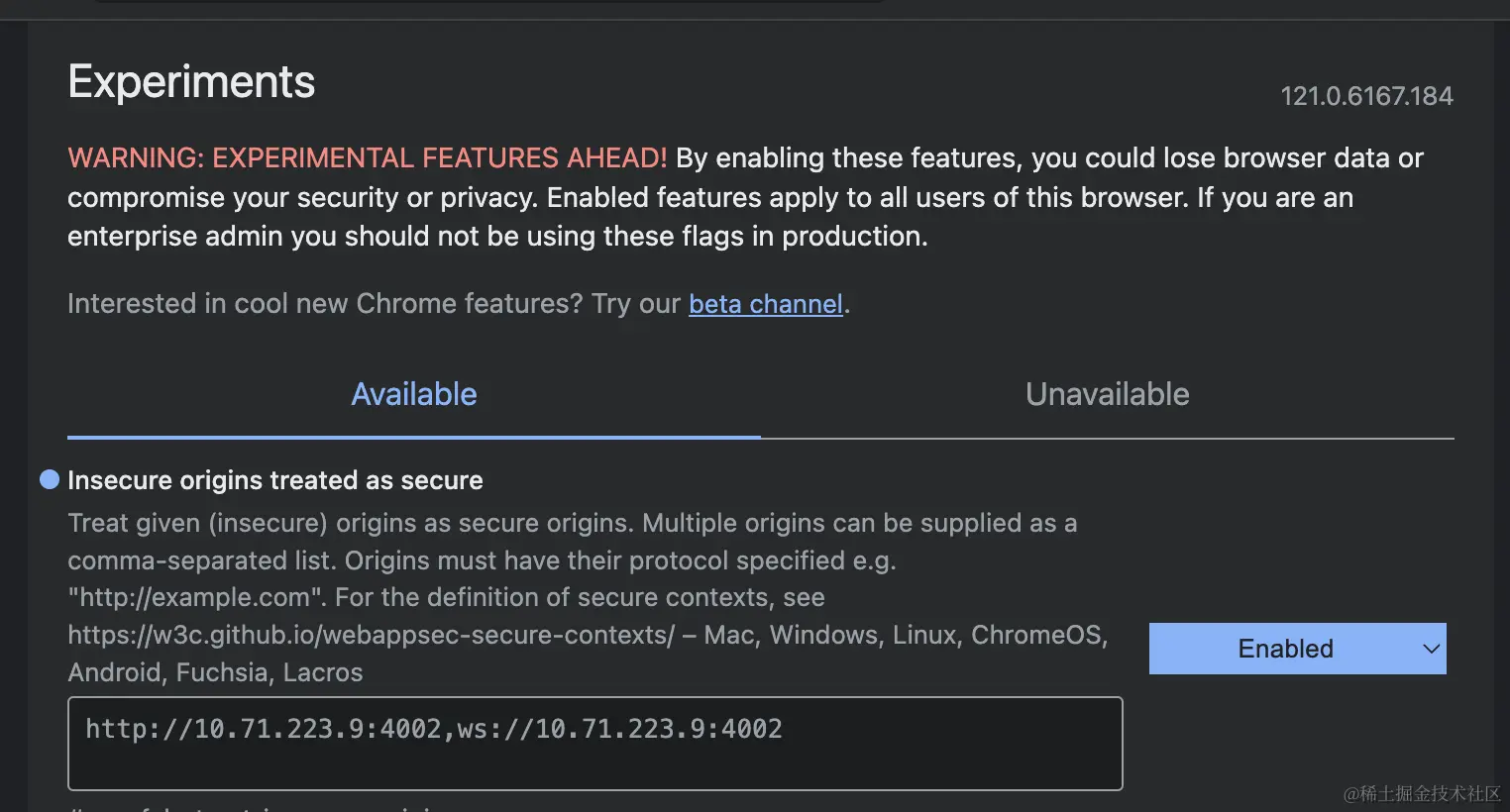Viewport: 1510px width, 812px height.
Task: Click the Experiments page heading
Action: pos(191,81)
